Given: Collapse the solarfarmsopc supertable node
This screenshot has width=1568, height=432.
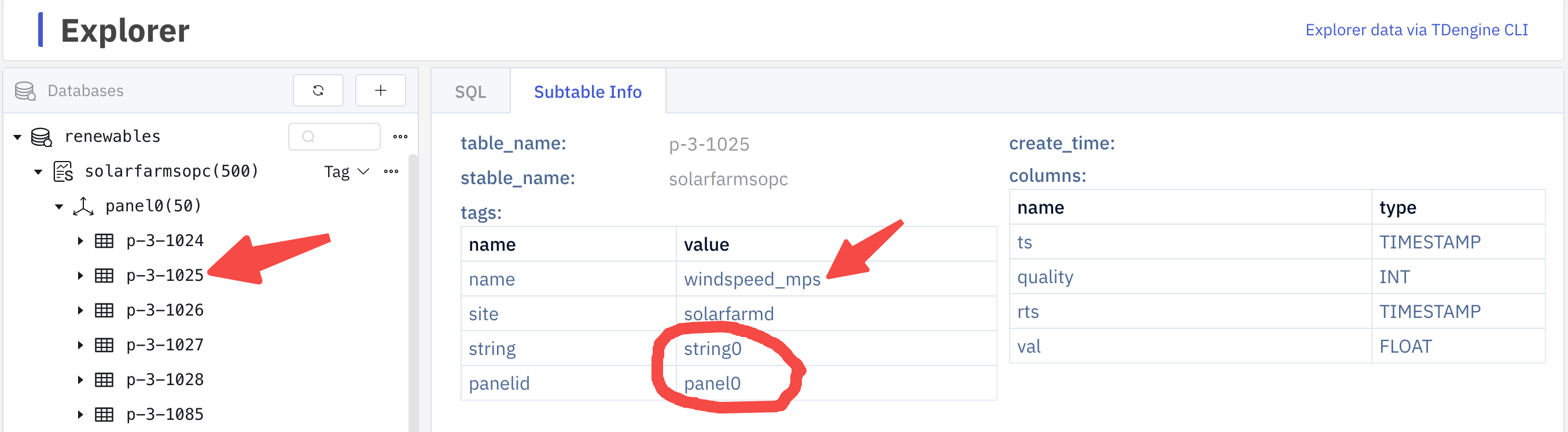Looking at the screenshot, I should [38, 172].
